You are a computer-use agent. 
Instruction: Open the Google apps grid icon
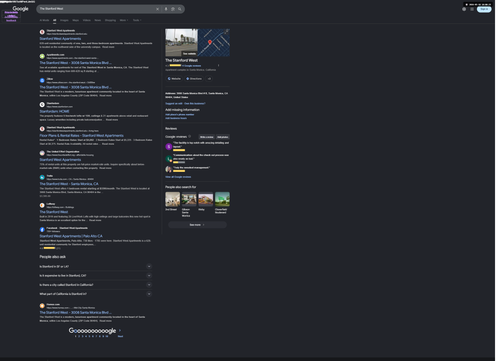472,9
